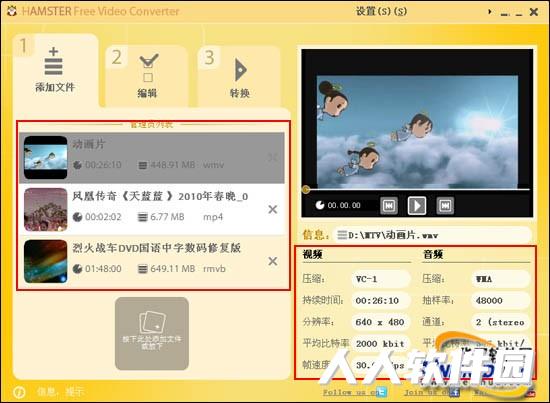Viewport: 550px width, 403px height.
Task: Click the 烈火战车 video thumbnail
Action: 45,261
